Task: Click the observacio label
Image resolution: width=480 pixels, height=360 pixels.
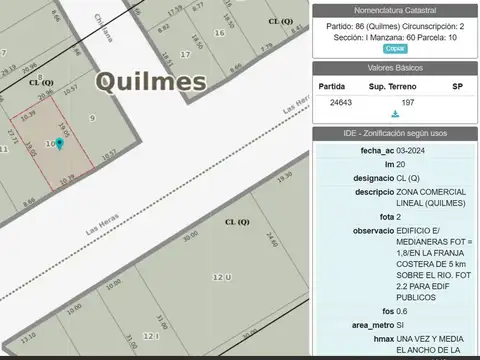Action: tap(373, 231)
